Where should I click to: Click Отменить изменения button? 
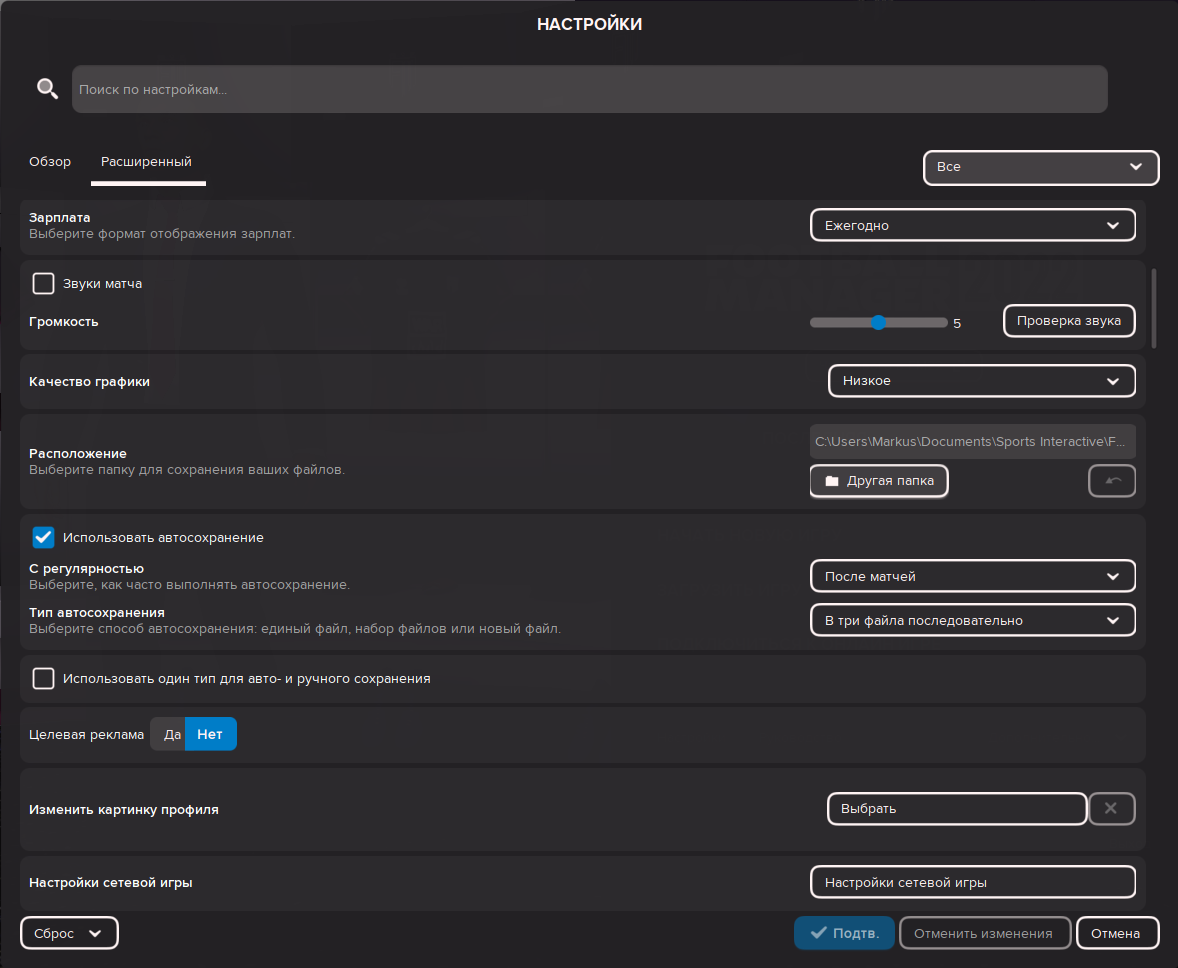984,933
